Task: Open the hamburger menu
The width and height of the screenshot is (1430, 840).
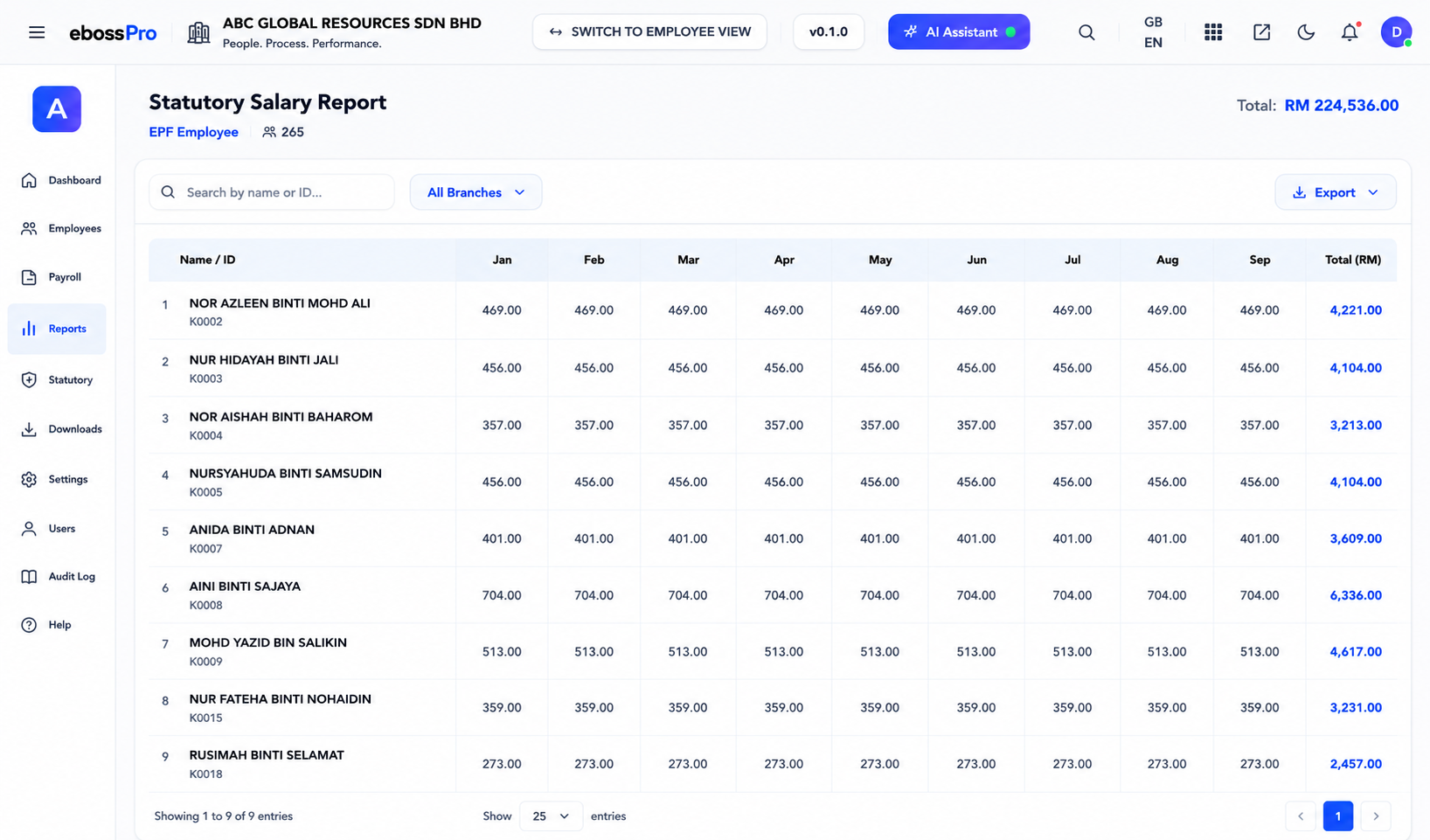Action: pos(37,32)
